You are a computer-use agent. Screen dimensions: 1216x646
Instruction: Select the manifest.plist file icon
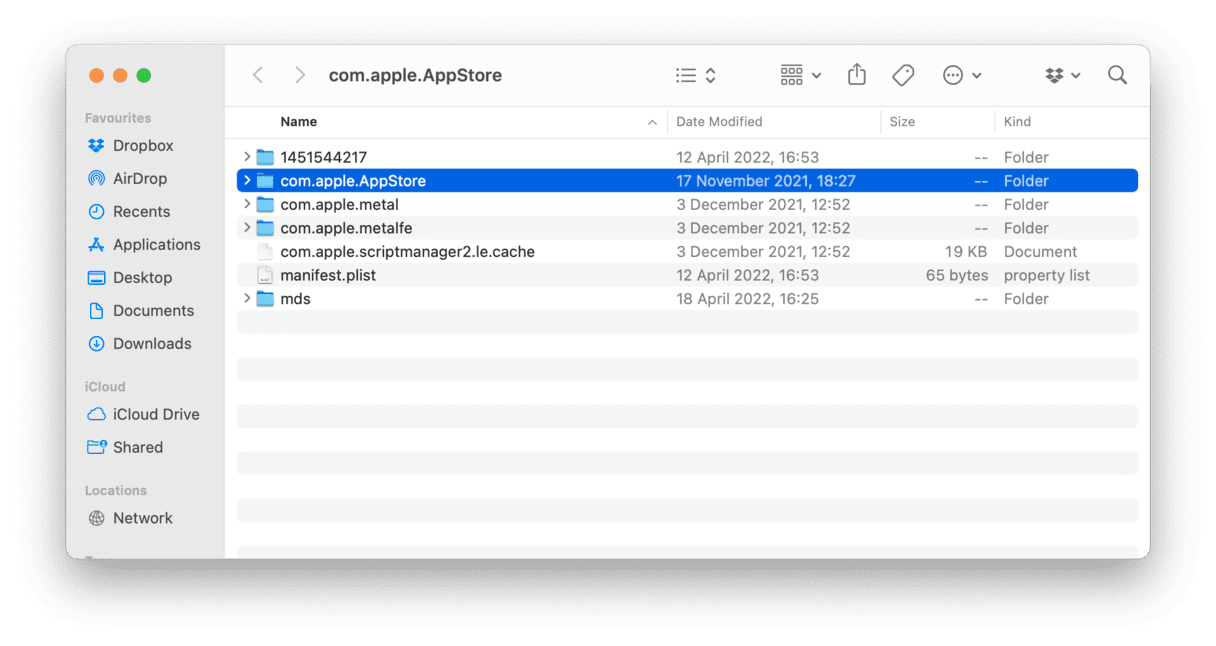point(265,275)
